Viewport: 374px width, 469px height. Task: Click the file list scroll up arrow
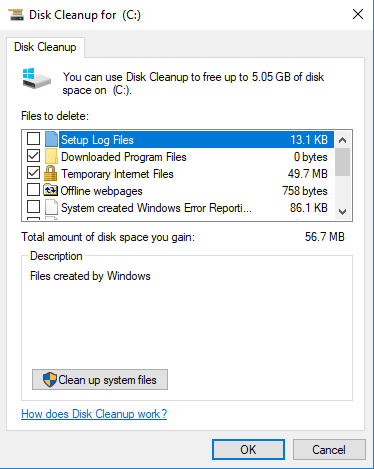click(342, 140)
